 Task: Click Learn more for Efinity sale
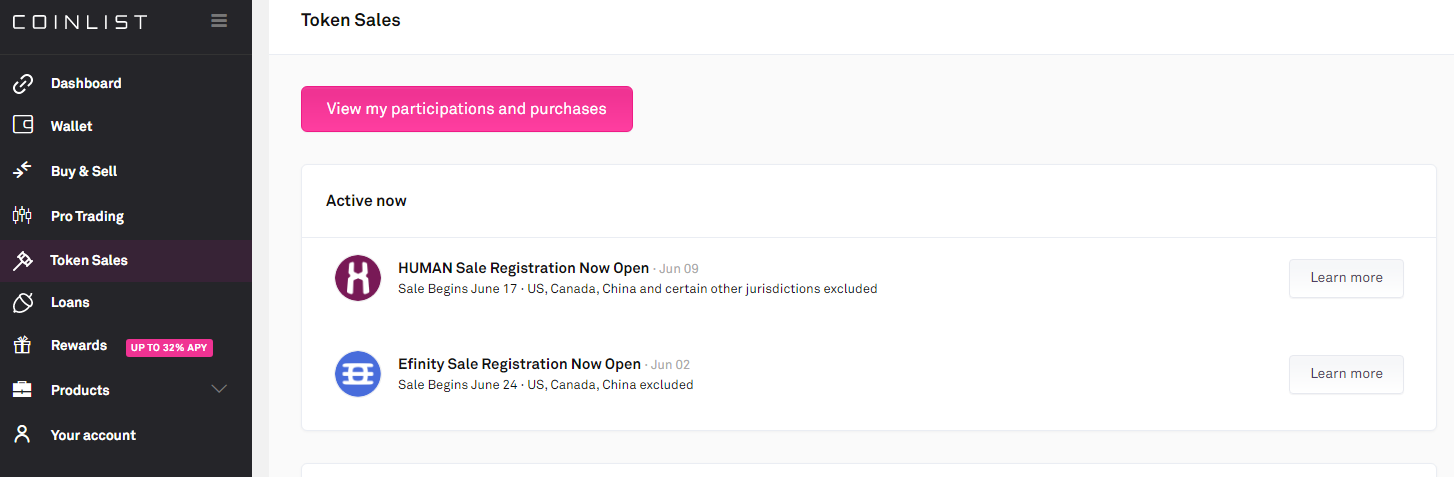(x=1346, y=374)
